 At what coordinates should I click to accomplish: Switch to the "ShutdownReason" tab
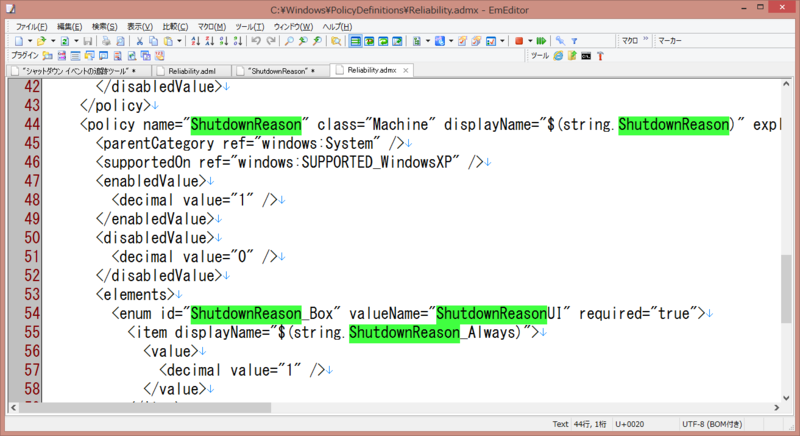pos(281,71)
